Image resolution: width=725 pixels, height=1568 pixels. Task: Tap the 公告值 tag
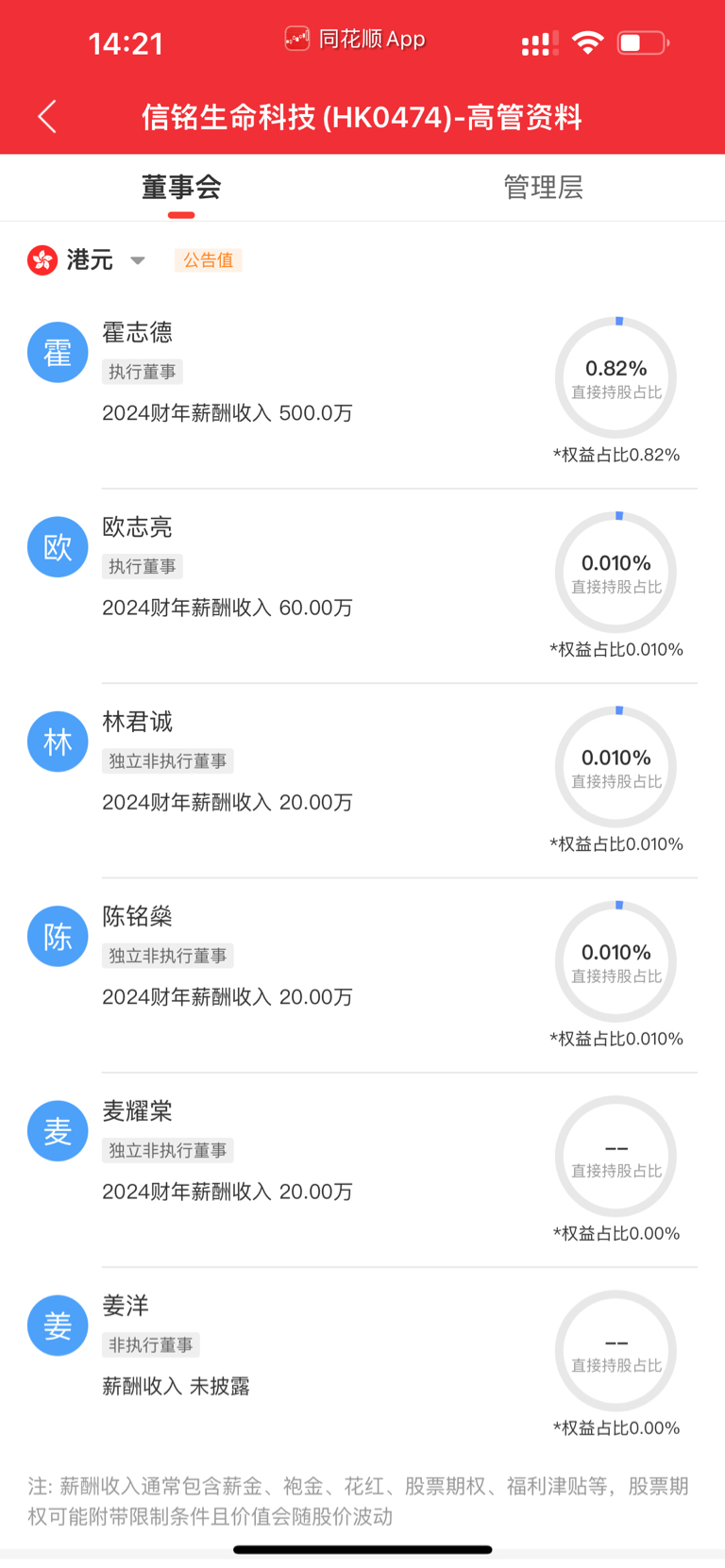pyautogui.click(x=209, y=260)
